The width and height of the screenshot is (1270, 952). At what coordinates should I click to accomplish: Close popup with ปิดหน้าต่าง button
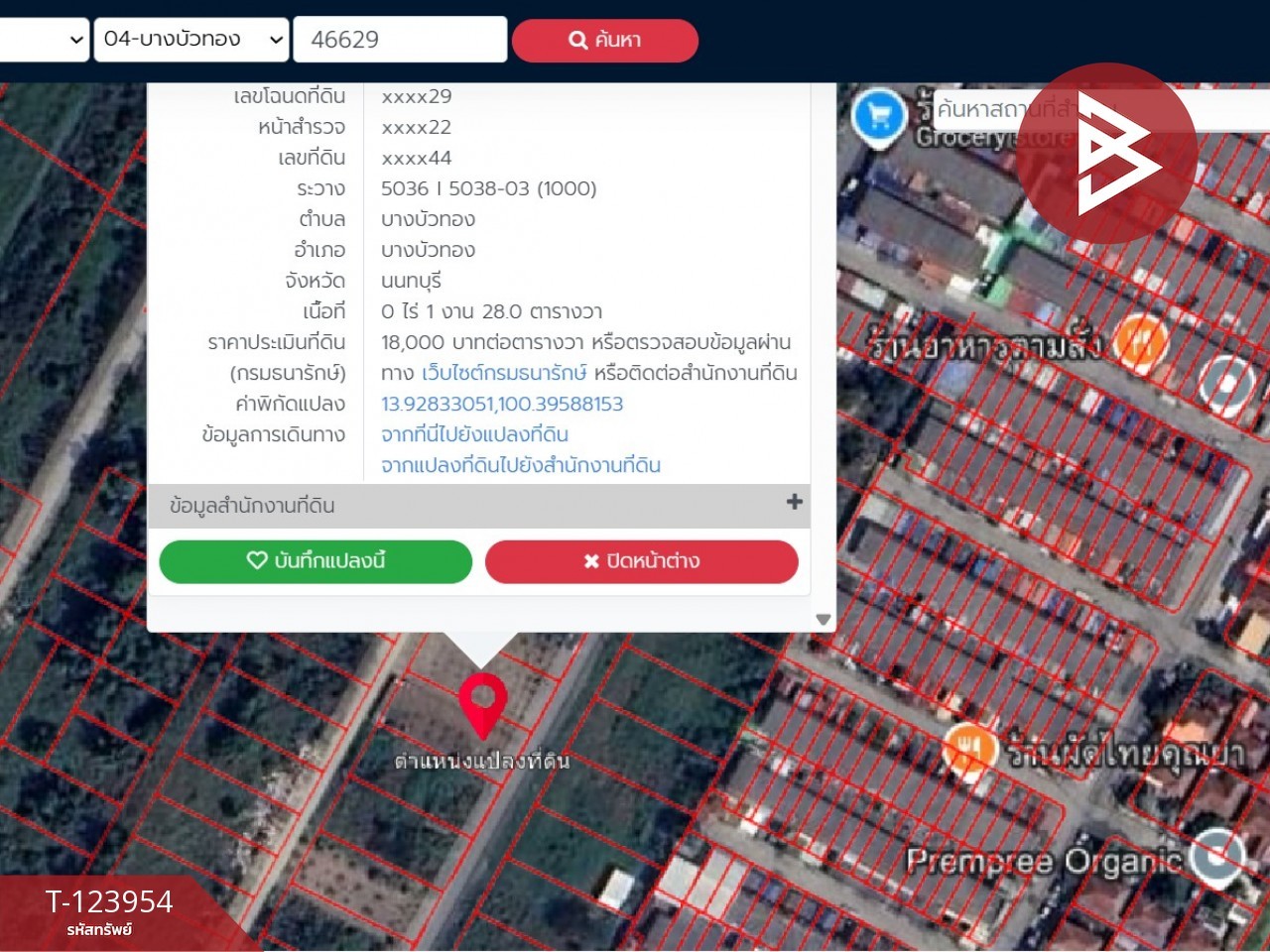click(x=641, y=561)
